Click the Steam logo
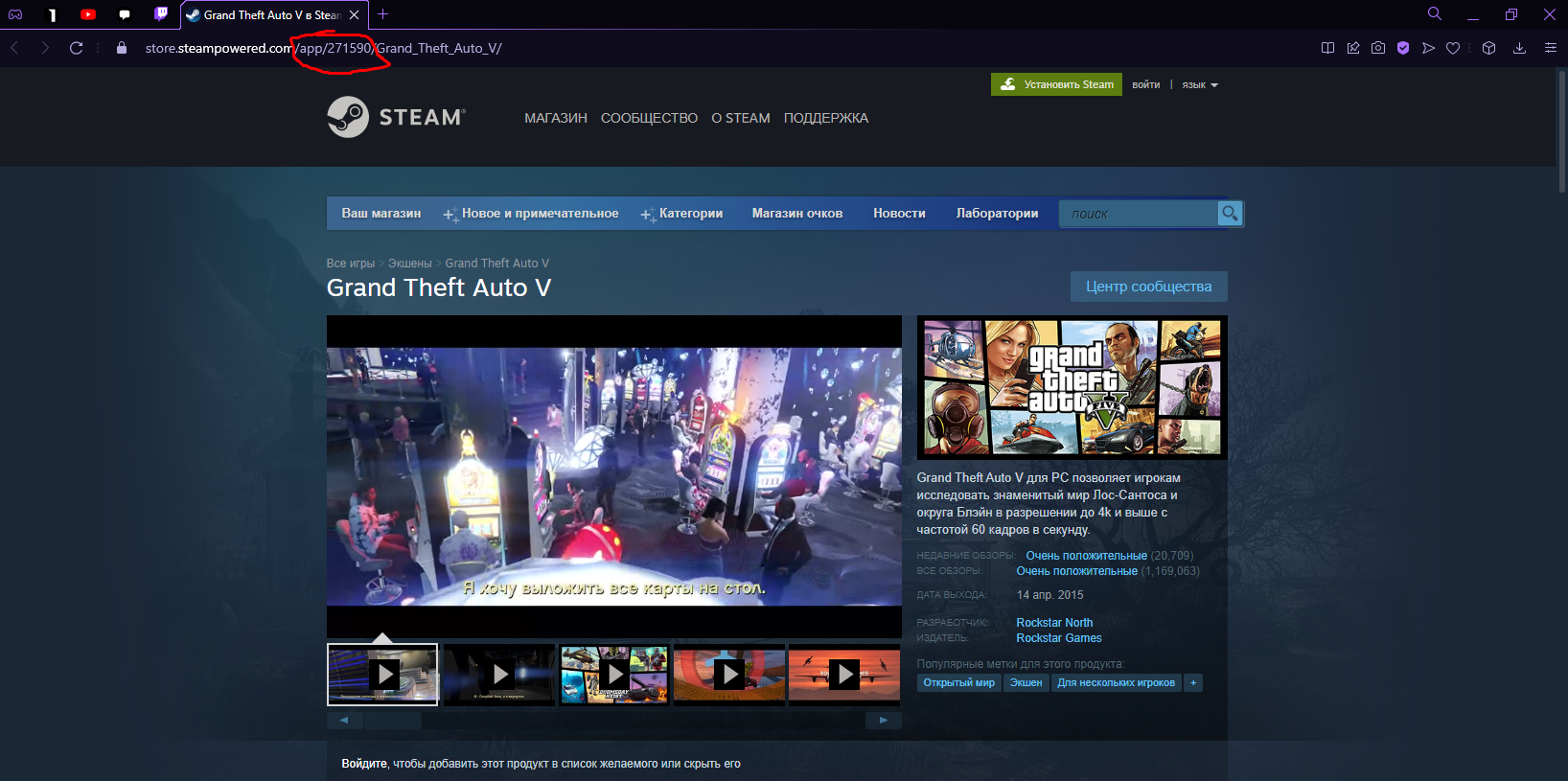This screenshot has height=781, width=1568. (397, 117)
